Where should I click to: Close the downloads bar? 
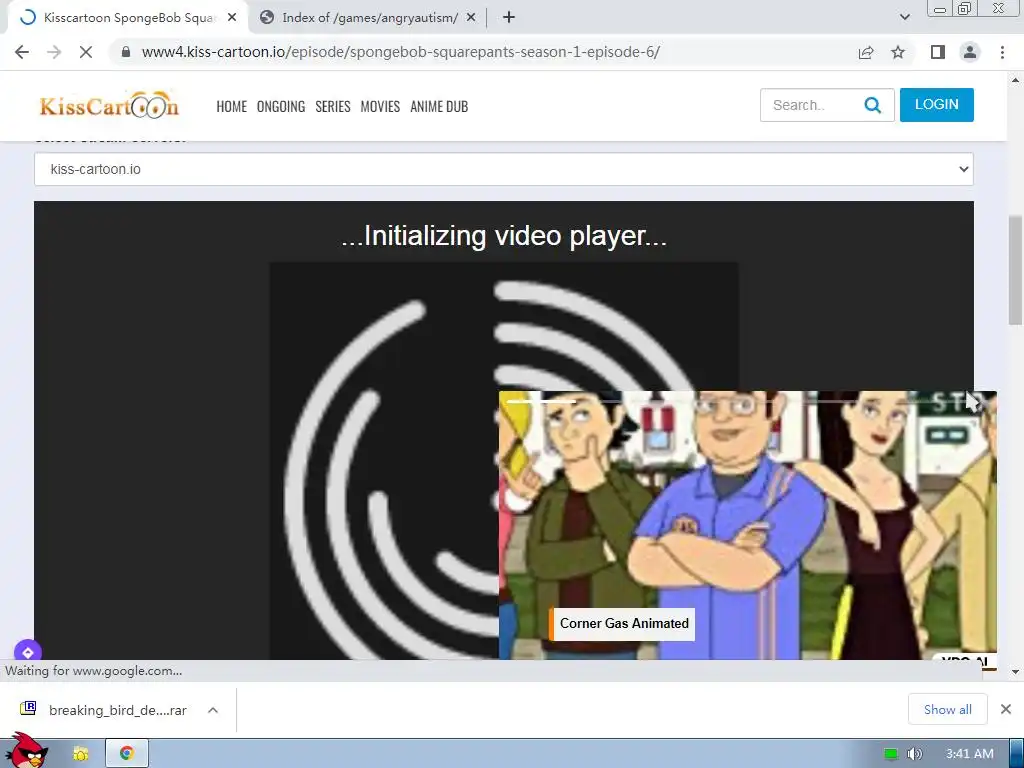1006,709
